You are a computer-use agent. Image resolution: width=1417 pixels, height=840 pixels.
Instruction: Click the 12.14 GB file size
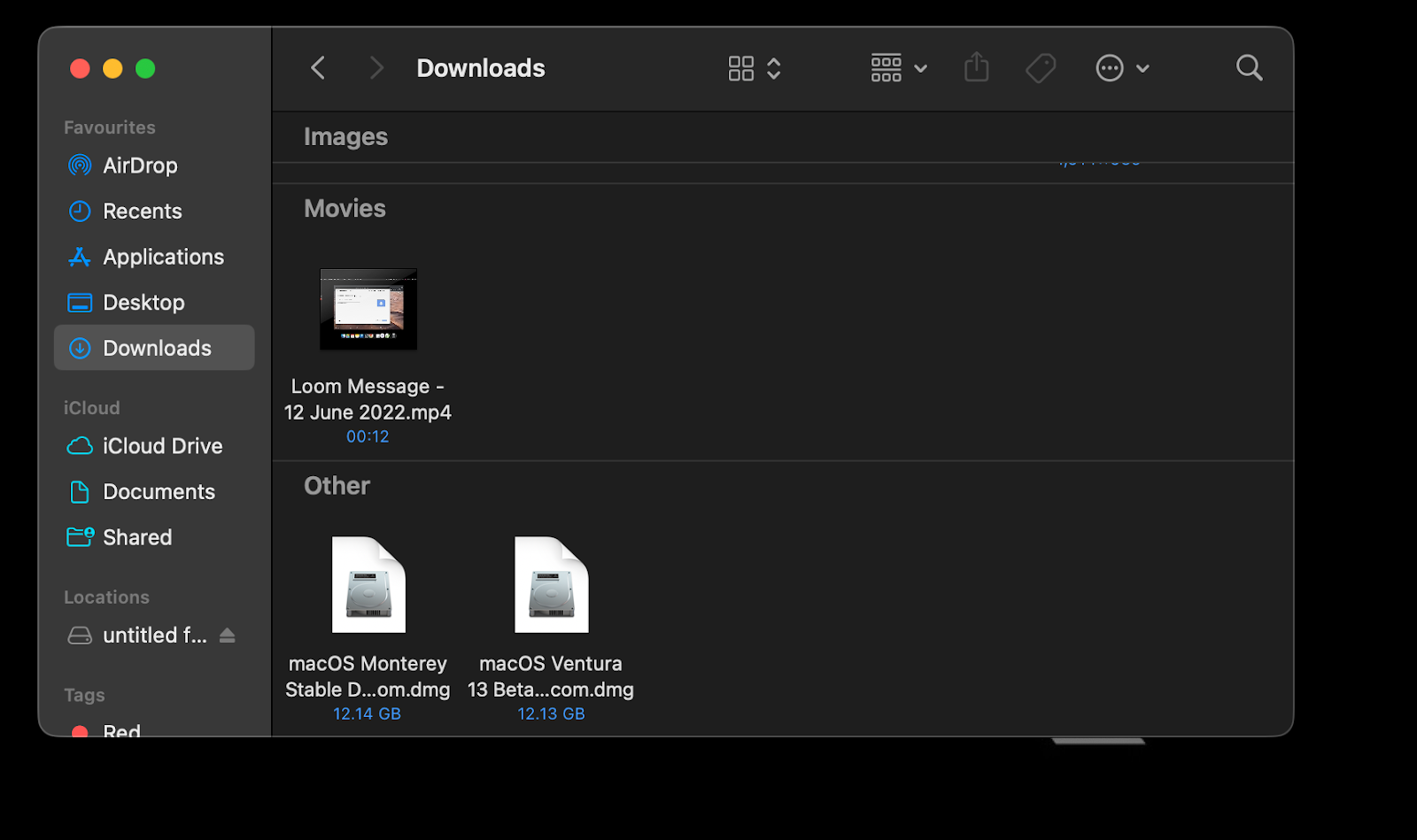click(x=367, y=713)
